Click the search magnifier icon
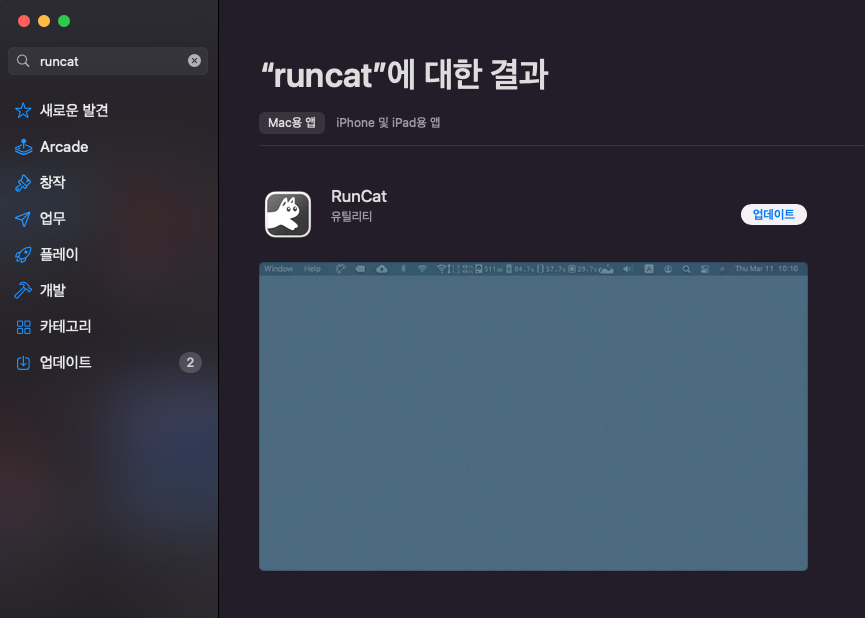 pos(23,61)
